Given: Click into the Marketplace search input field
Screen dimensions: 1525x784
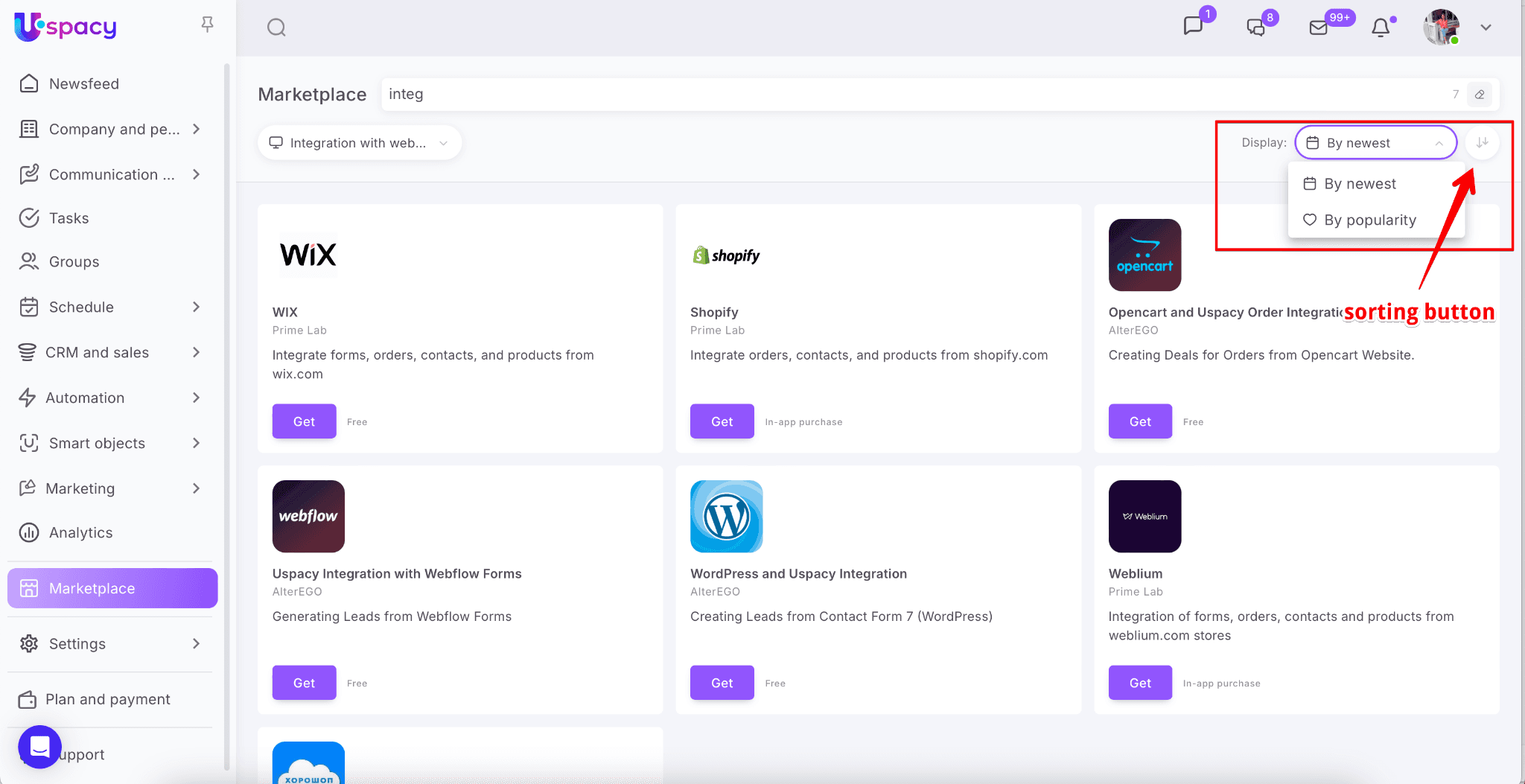Looking at the screenshot, I should [x=894, y=95].
